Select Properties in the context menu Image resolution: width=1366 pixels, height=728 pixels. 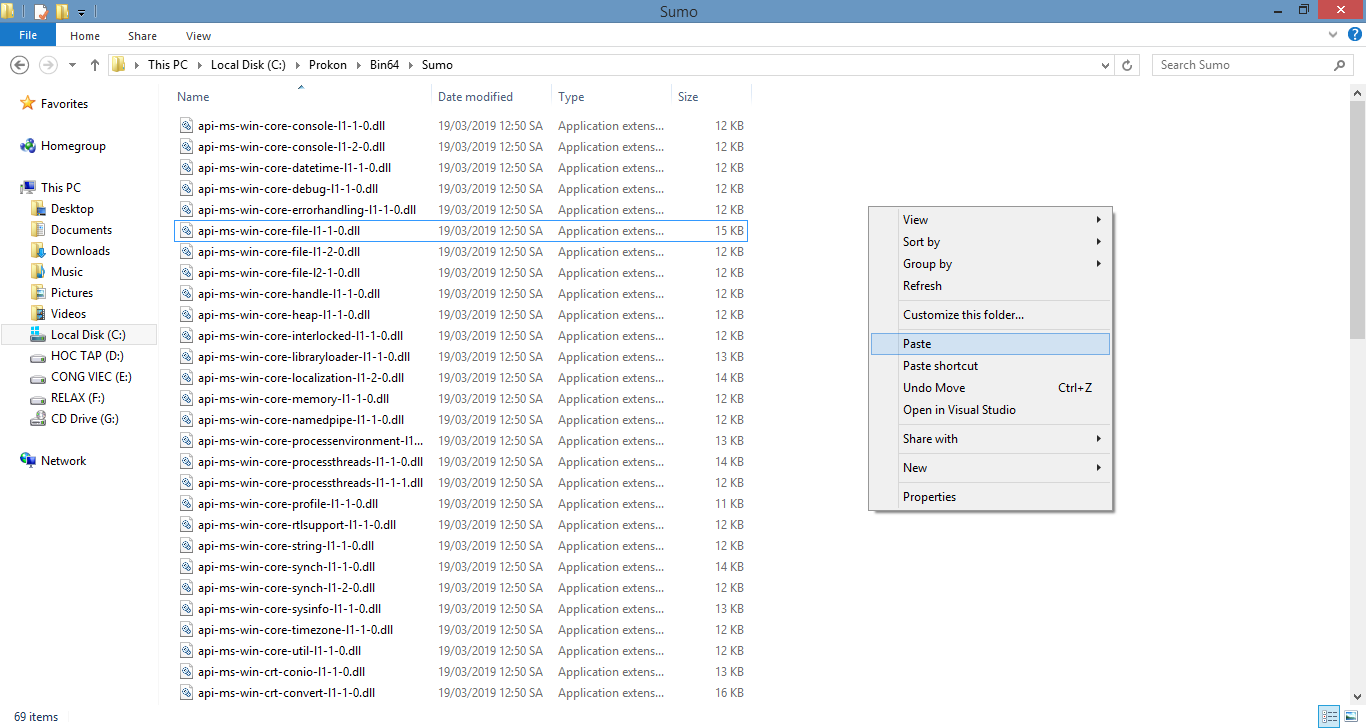coord(929,497)
